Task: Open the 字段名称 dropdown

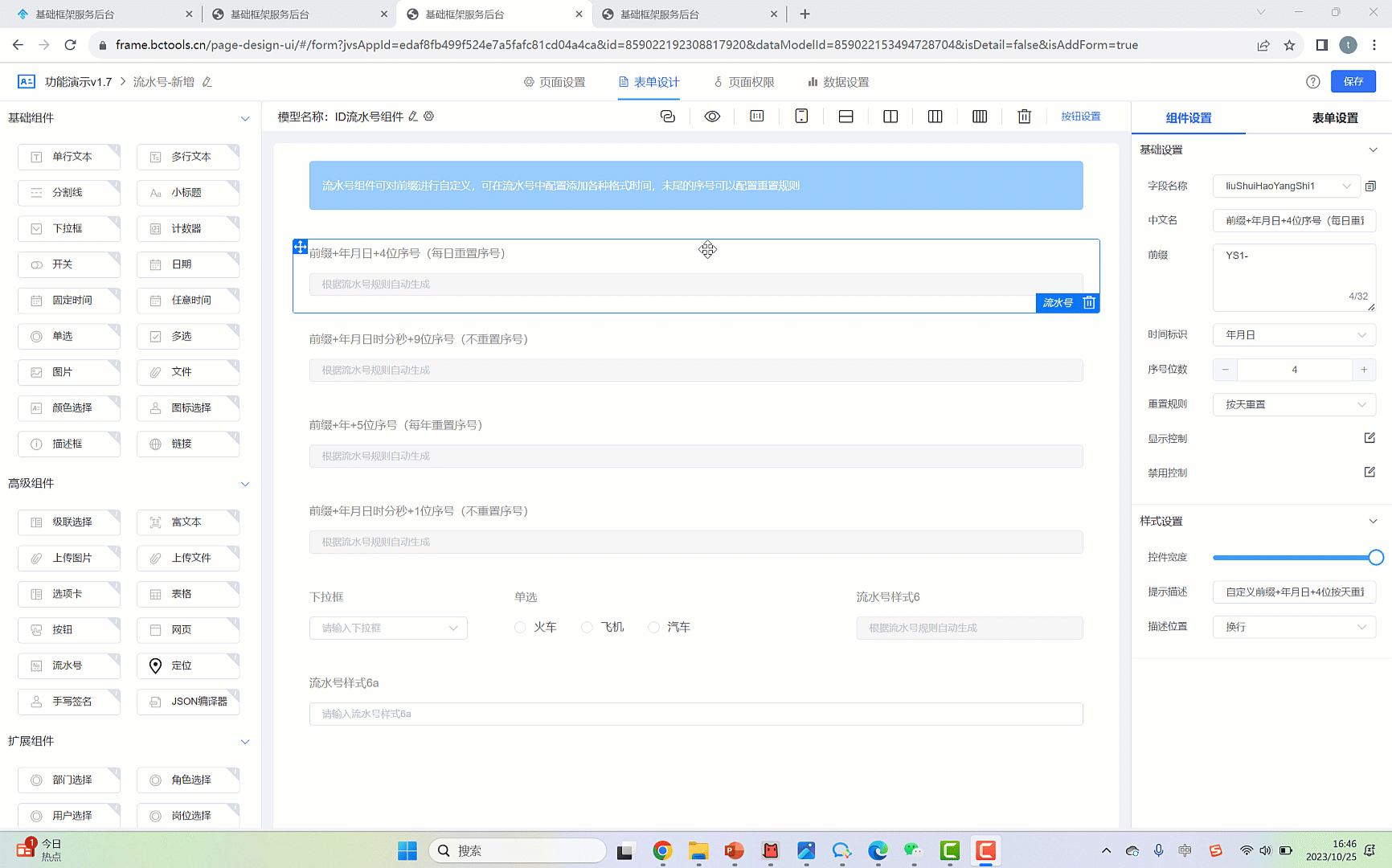Action: [x=1286, y=186]
